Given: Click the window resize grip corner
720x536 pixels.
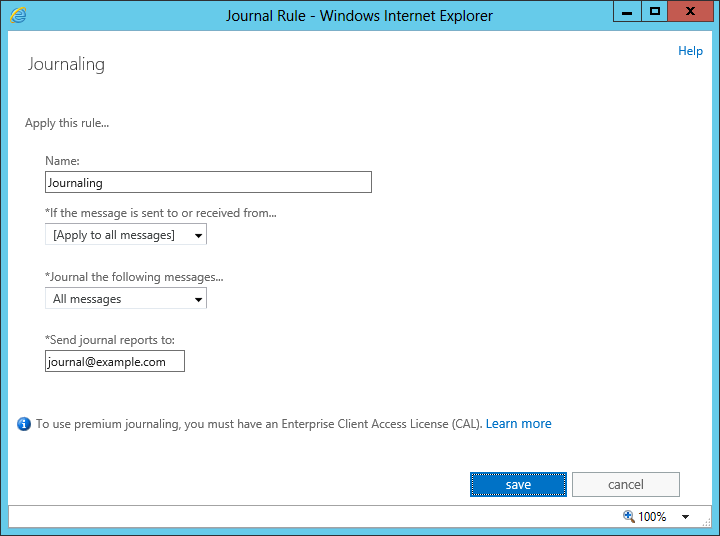Looking at the screenshot, I should pos(707,522).
